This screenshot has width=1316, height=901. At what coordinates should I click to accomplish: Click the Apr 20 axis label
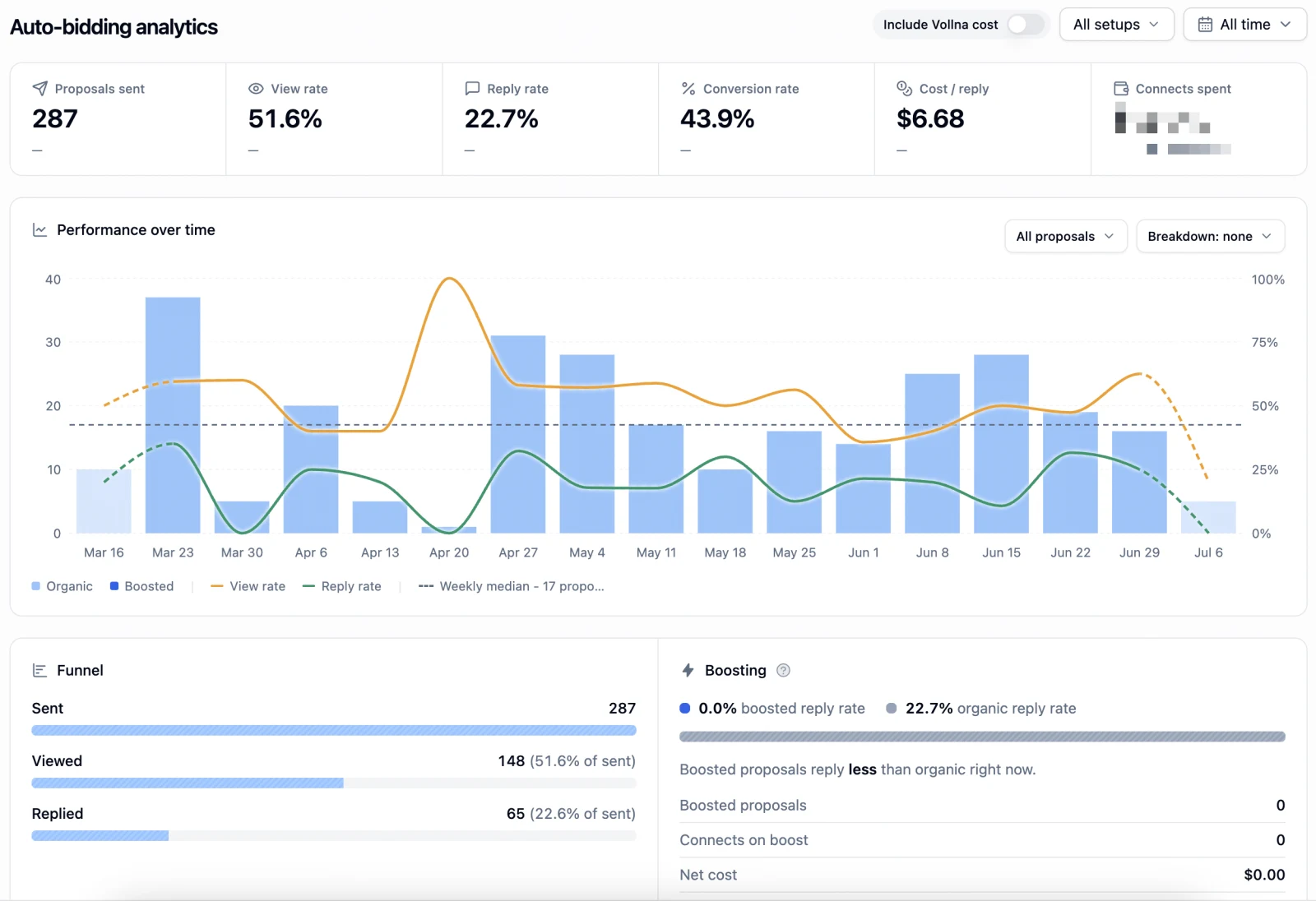click(x=449, y=552)
